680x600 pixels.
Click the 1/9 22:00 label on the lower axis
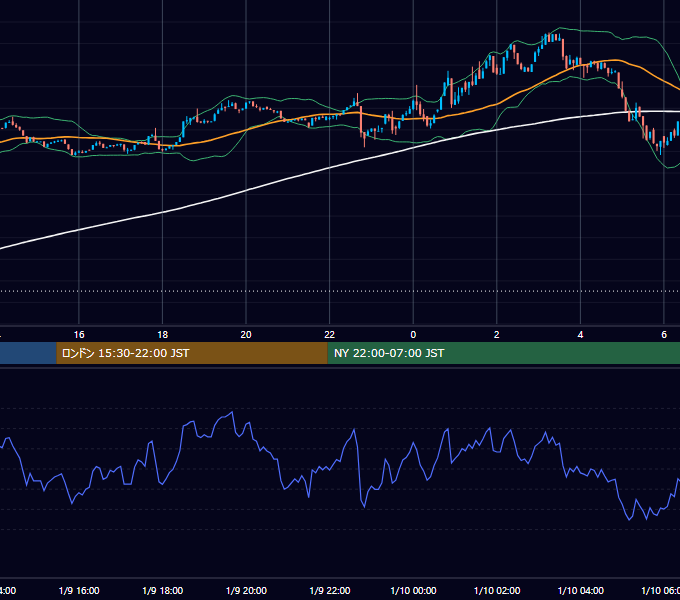pyautogui.click(x=330, y=590)
